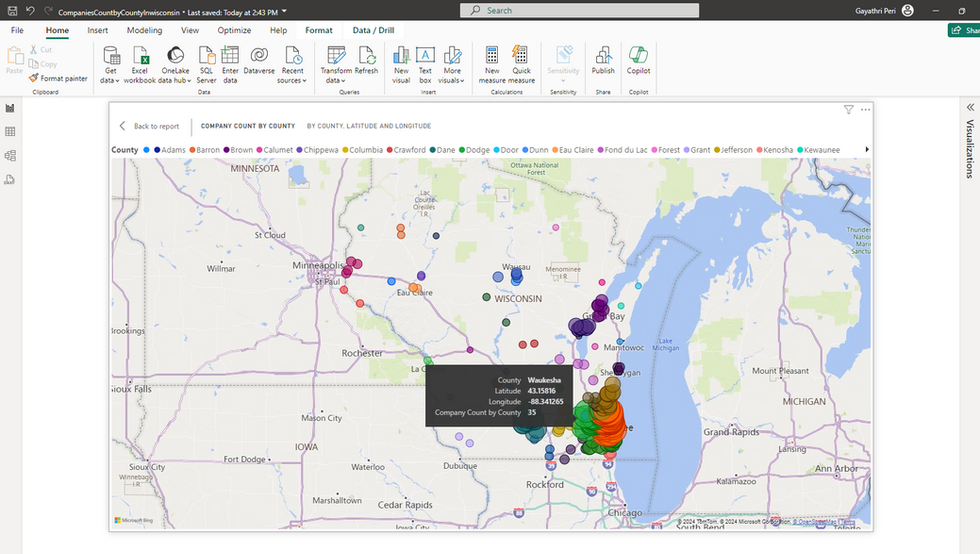980x554 pixels.
Task: Select Brown in county legend
Action: 238,150
